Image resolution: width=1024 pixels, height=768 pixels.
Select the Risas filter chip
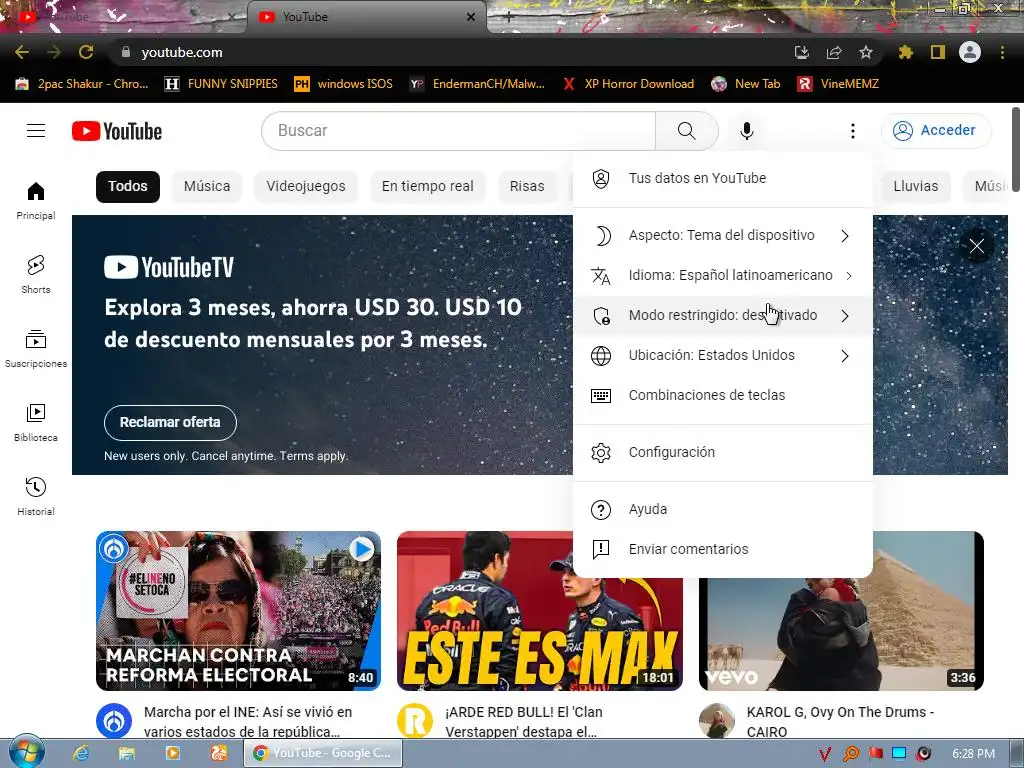pyautogui.click(x=527, y=187)
